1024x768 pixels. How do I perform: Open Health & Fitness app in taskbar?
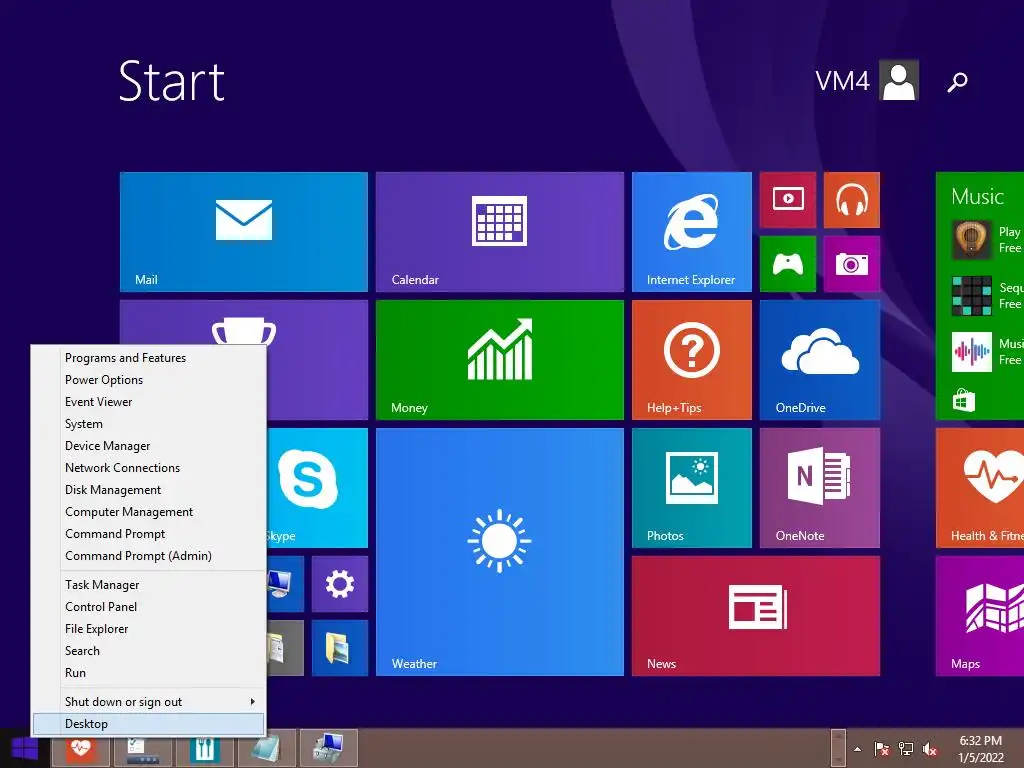click(x=80, y=748)
